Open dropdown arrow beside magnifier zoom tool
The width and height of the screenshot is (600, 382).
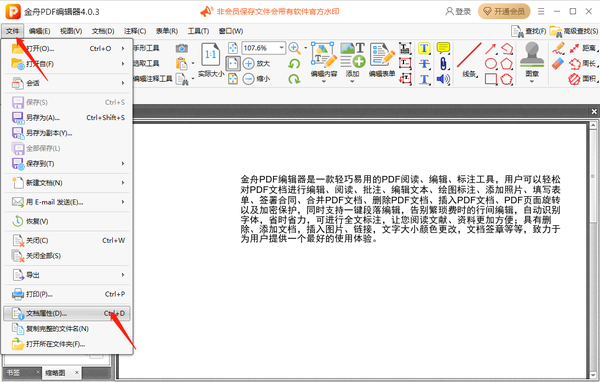point(305,48)
